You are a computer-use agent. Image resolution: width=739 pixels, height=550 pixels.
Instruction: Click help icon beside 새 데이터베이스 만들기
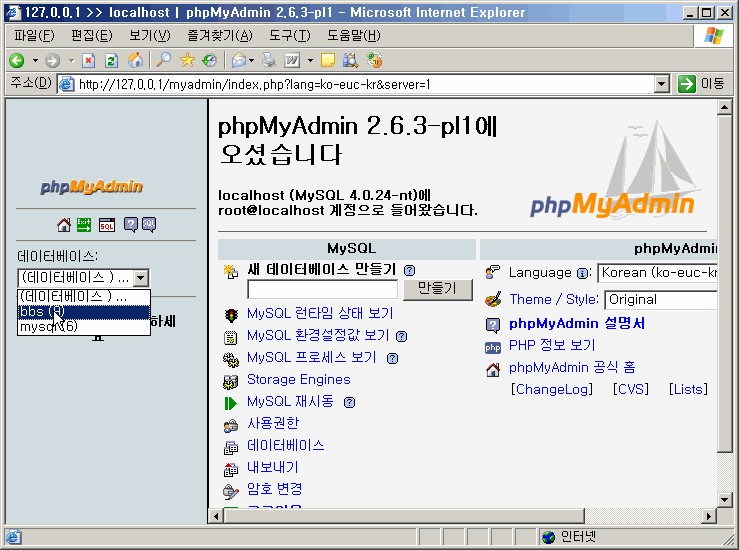(410, 271)
